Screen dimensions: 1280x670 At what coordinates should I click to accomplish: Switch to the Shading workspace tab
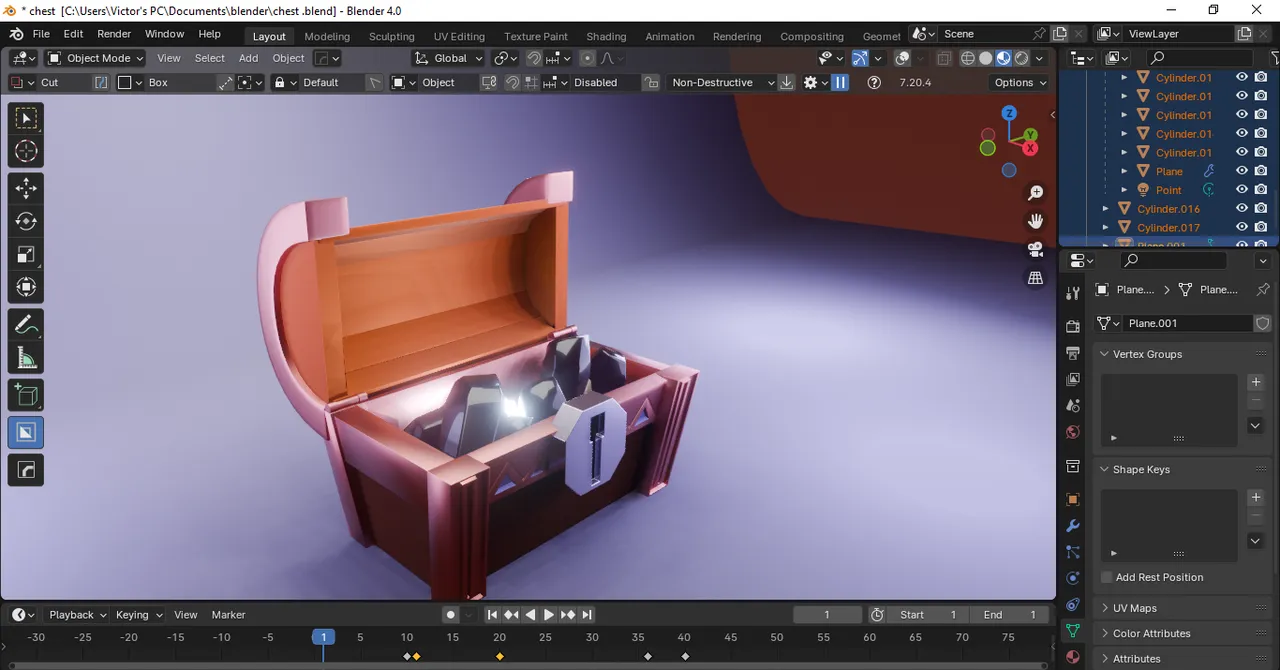coord(606,36)
